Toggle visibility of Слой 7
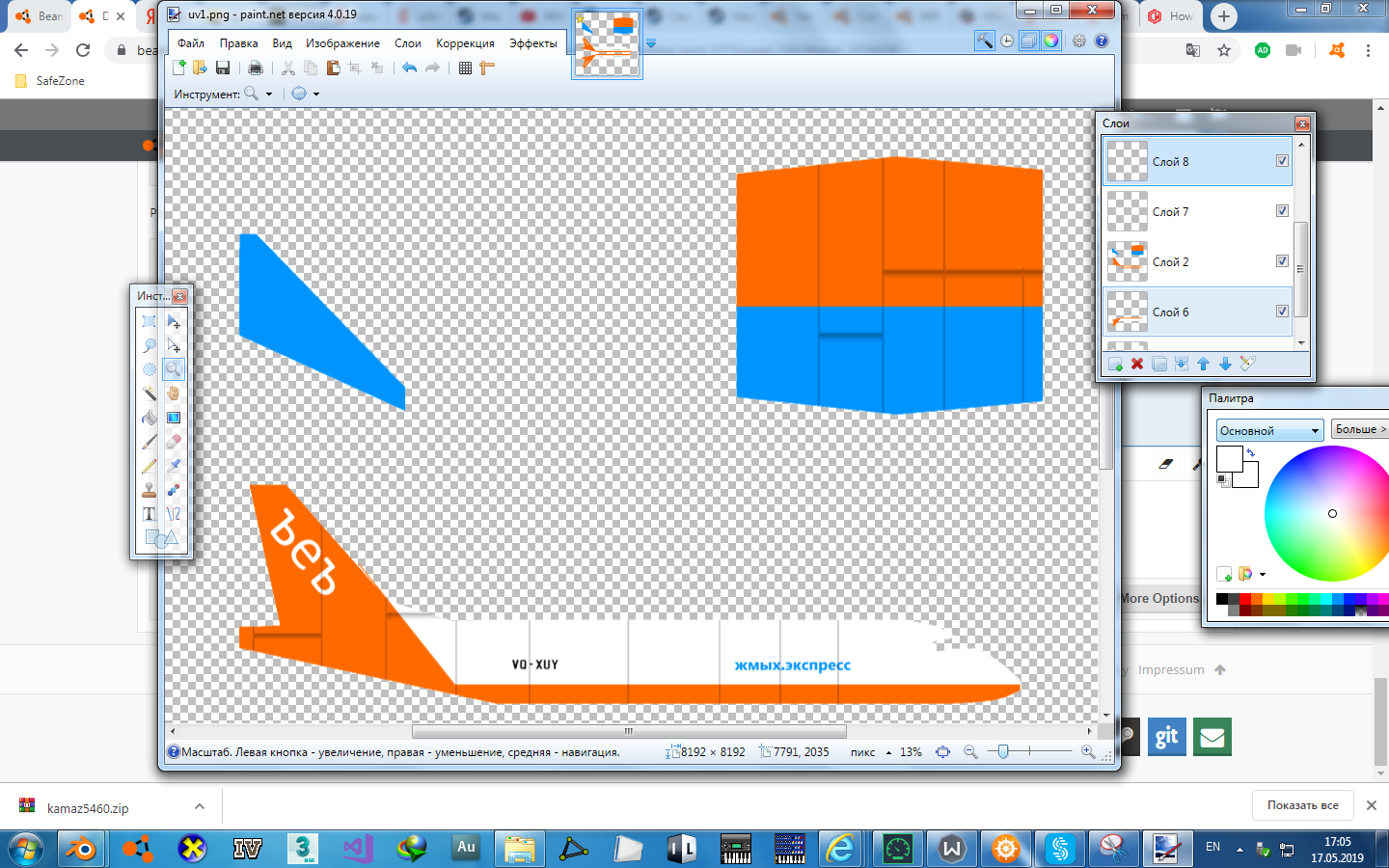Viewport: 1389px width, 868px height. [x=1282, y=211]
